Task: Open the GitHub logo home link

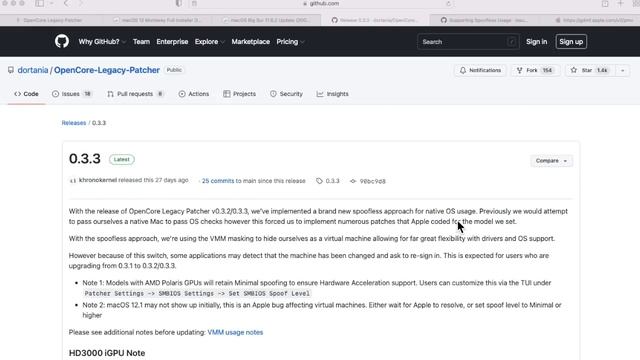Action: tap(62, 41)
